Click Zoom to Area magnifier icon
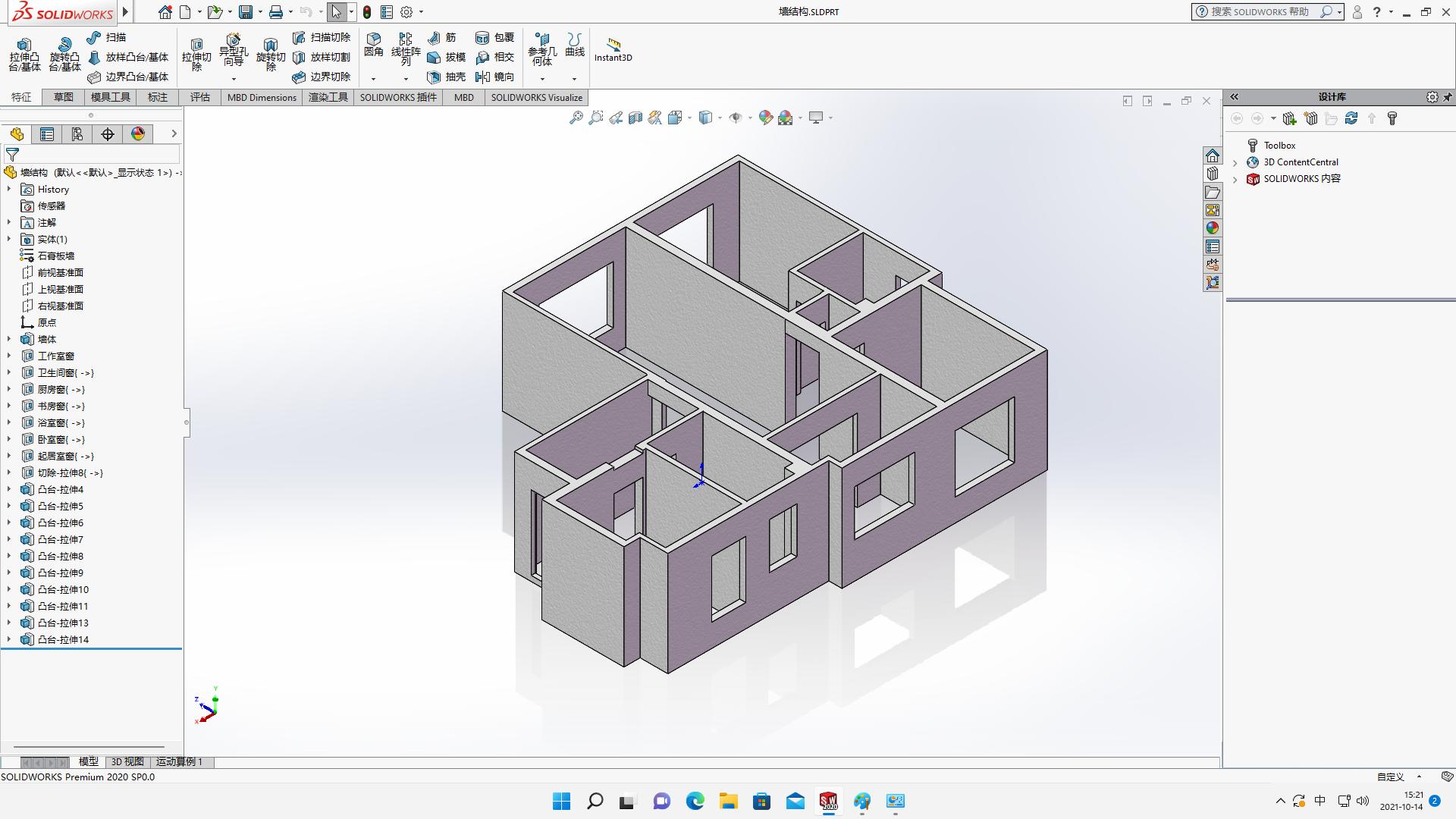The height and width of the screenshot is (819, 1456). [x=596, y=118]
